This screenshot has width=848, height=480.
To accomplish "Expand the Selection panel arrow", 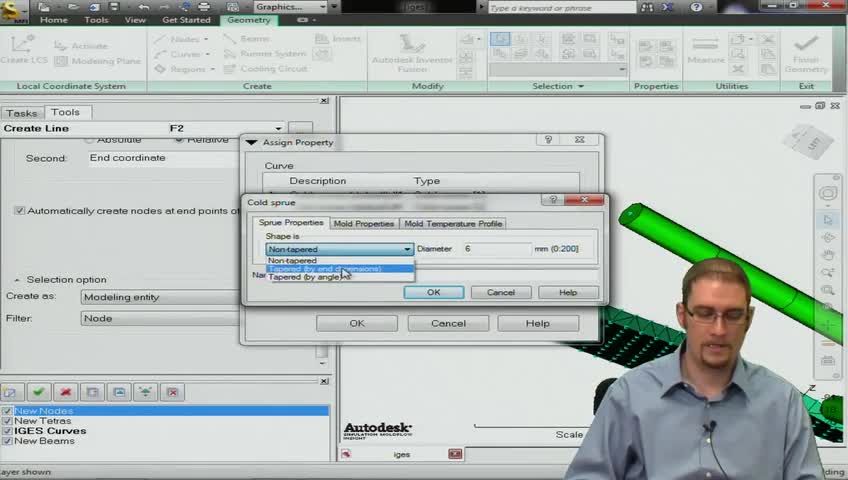I will (581, 86).
